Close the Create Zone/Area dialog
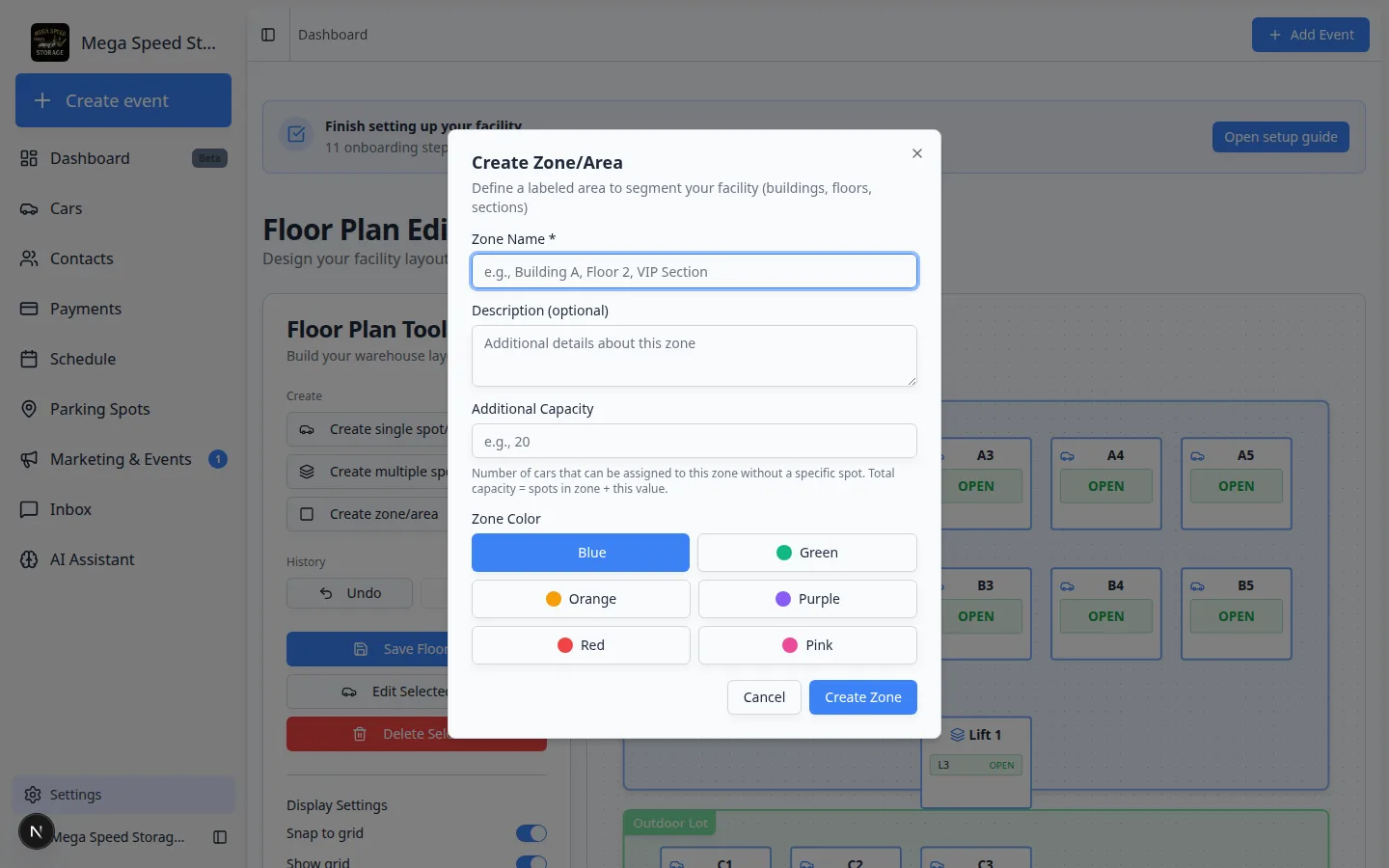 [917, 153]
